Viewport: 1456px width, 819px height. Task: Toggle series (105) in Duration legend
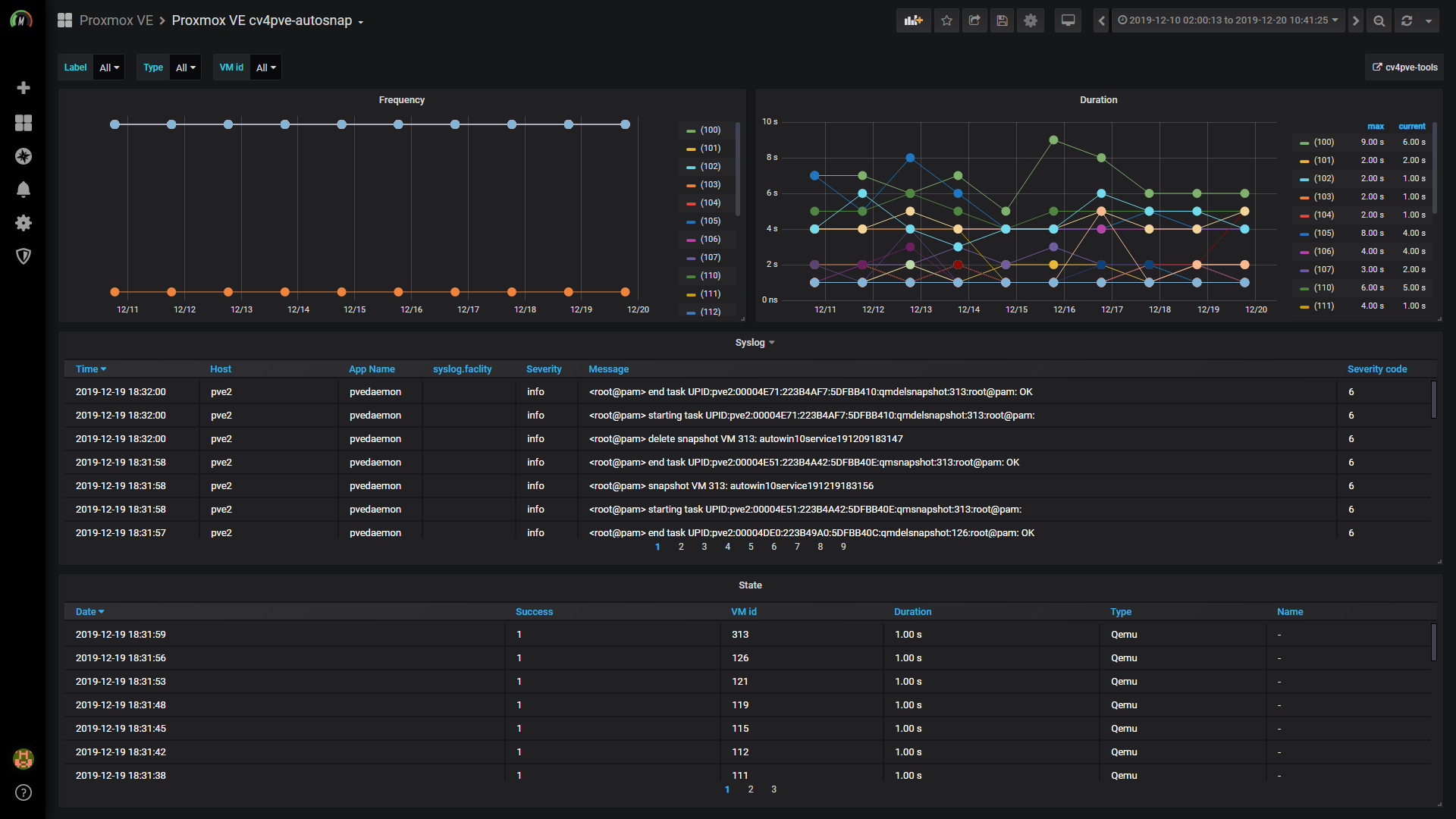coord(1323,234)
